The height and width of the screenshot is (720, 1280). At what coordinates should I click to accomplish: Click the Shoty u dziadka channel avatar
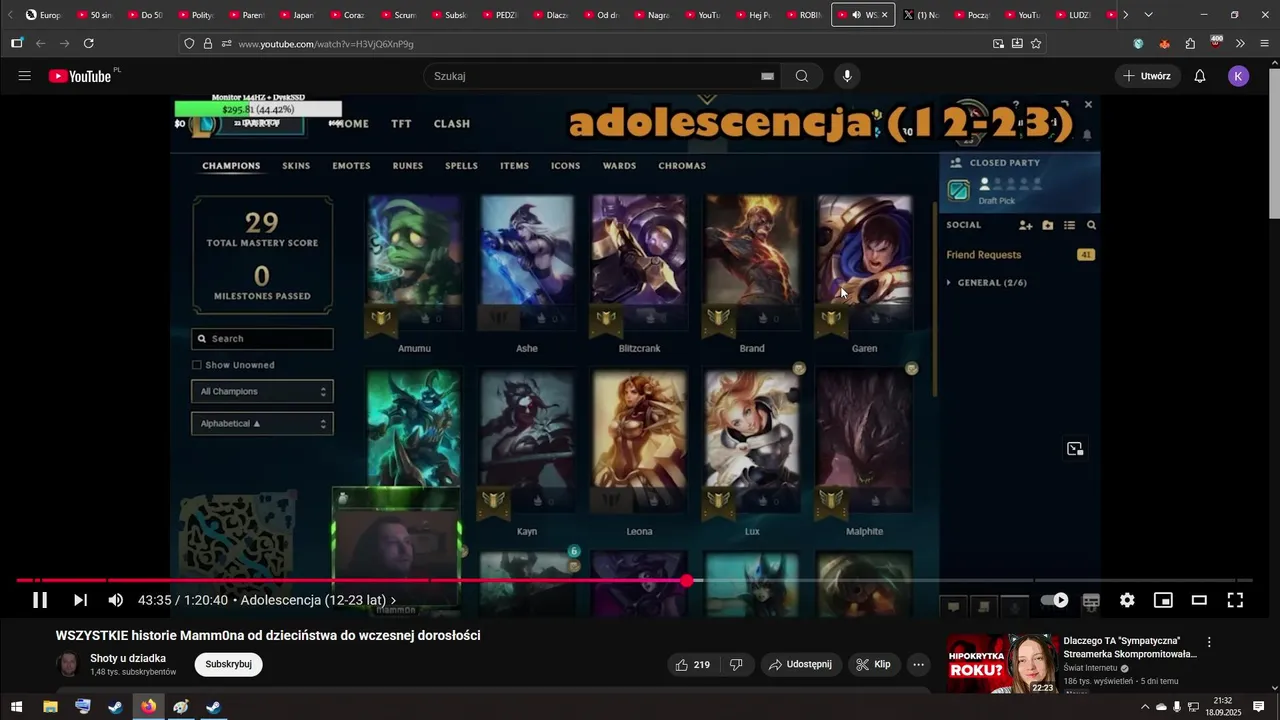point(68,664)
